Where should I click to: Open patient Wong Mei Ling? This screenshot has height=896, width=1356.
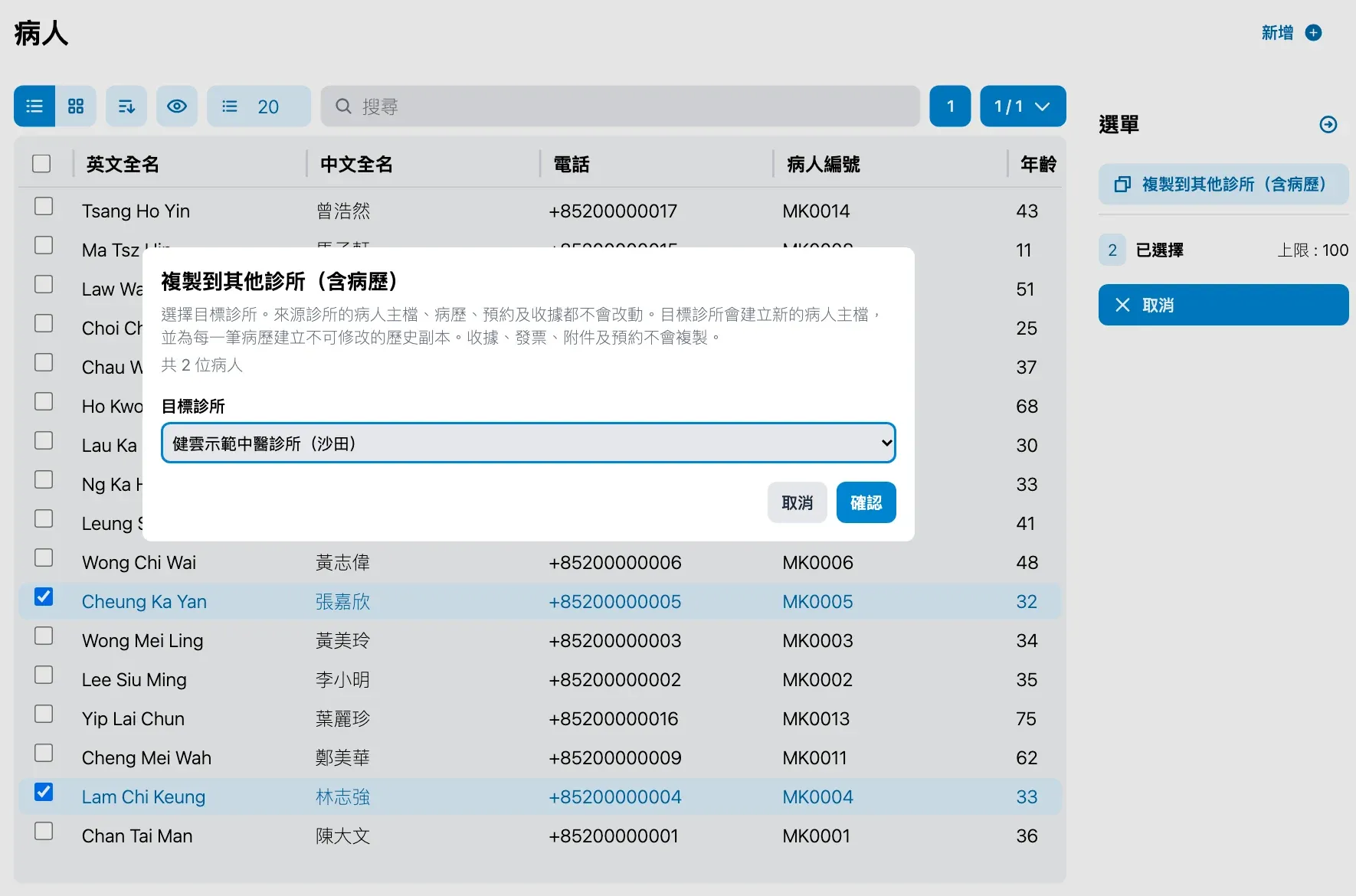pos(142,641)
